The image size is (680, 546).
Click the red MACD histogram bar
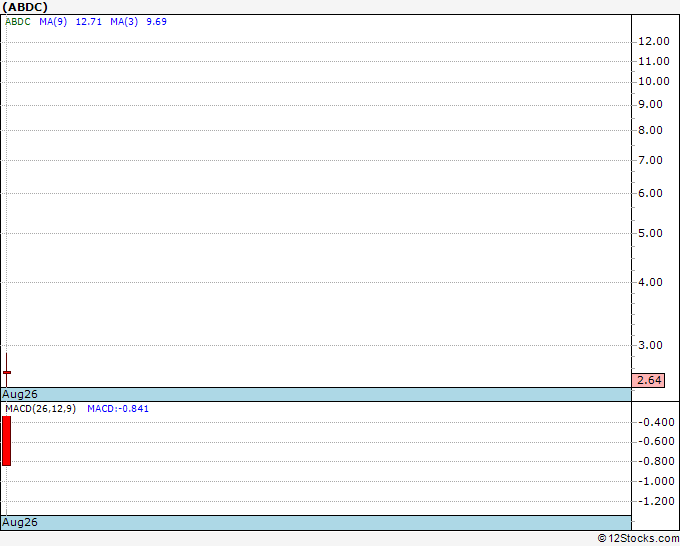[x=7, y=441]
